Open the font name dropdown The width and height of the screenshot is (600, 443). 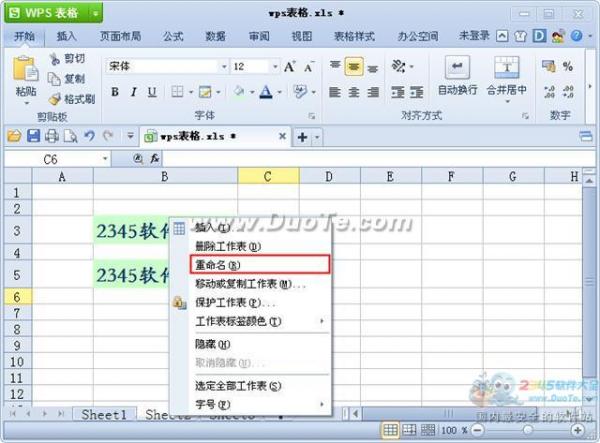click(x=224, y=67)
